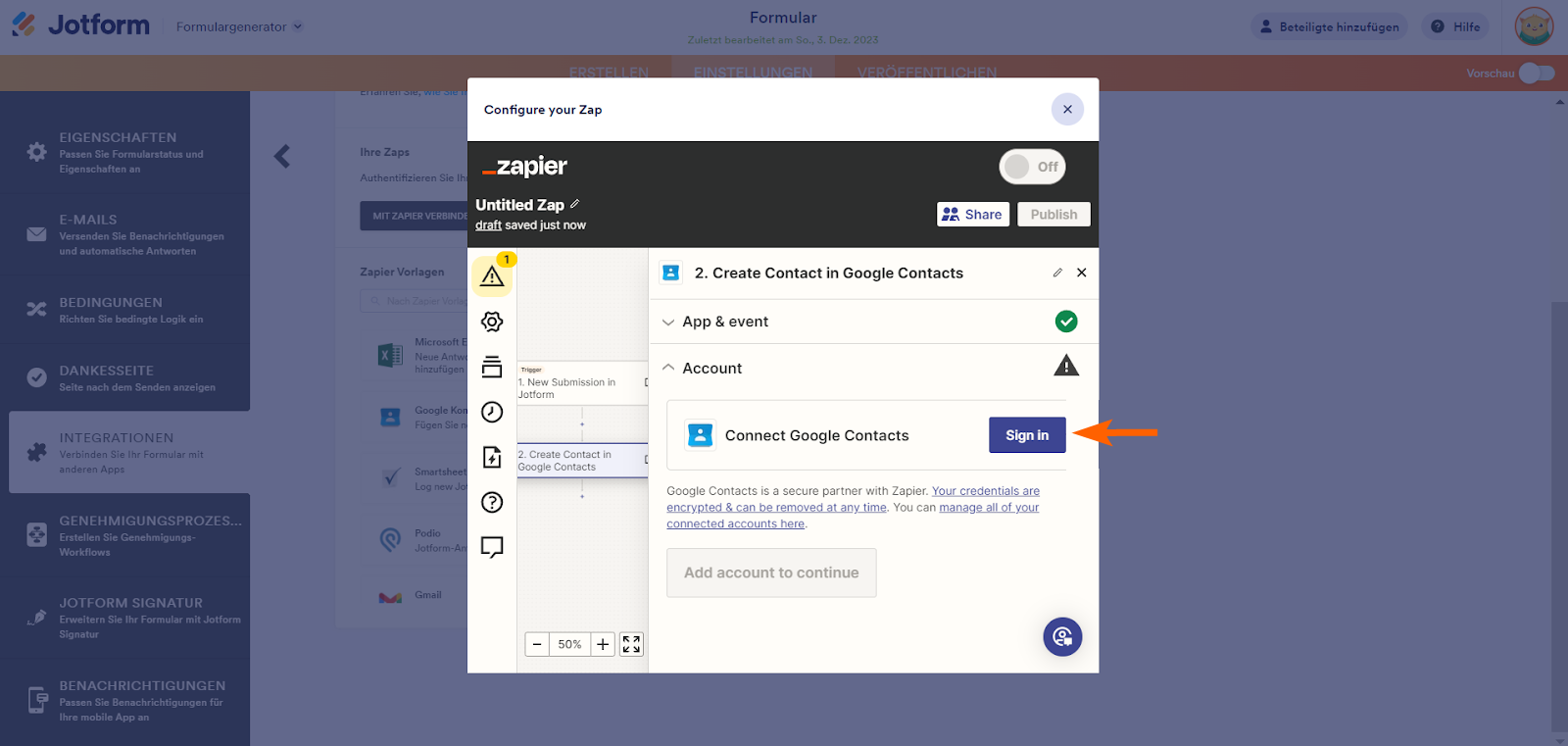
Task: Collapse the Account section
Action: 668,368
